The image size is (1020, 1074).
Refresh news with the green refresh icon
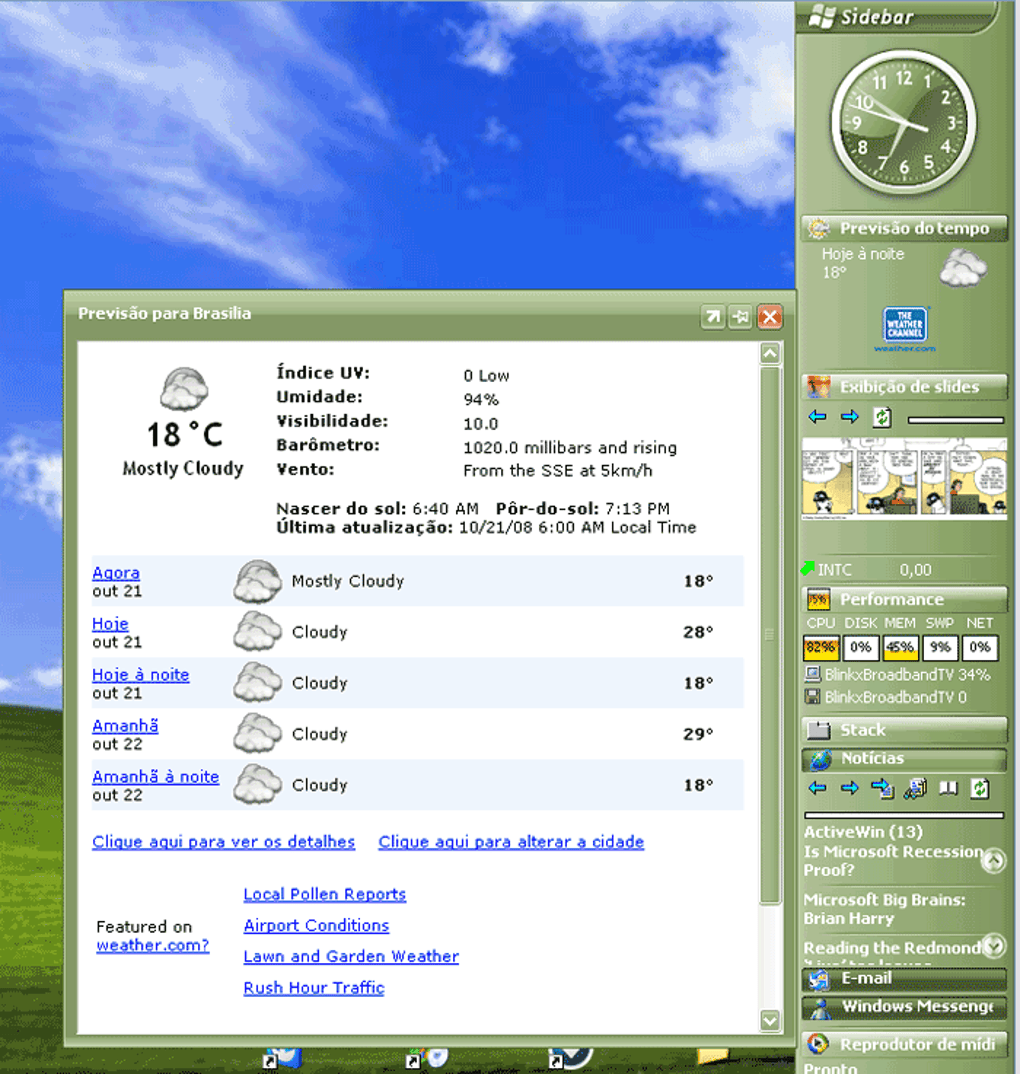[980, 788]
